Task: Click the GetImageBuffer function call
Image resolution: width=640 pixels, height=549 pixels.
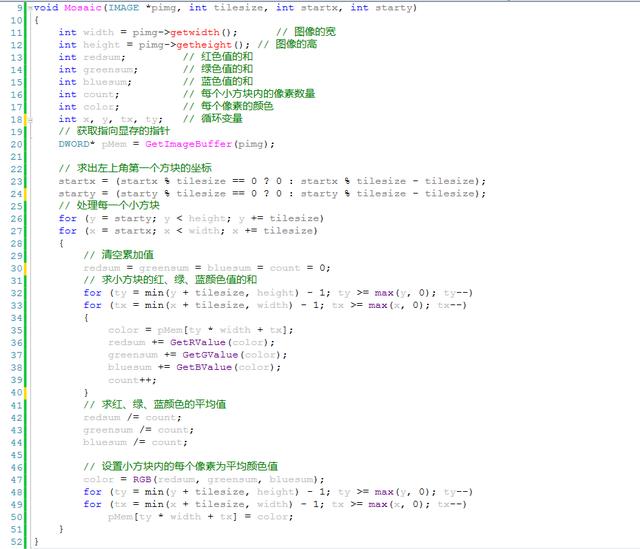Action: (x=189, y=144)
